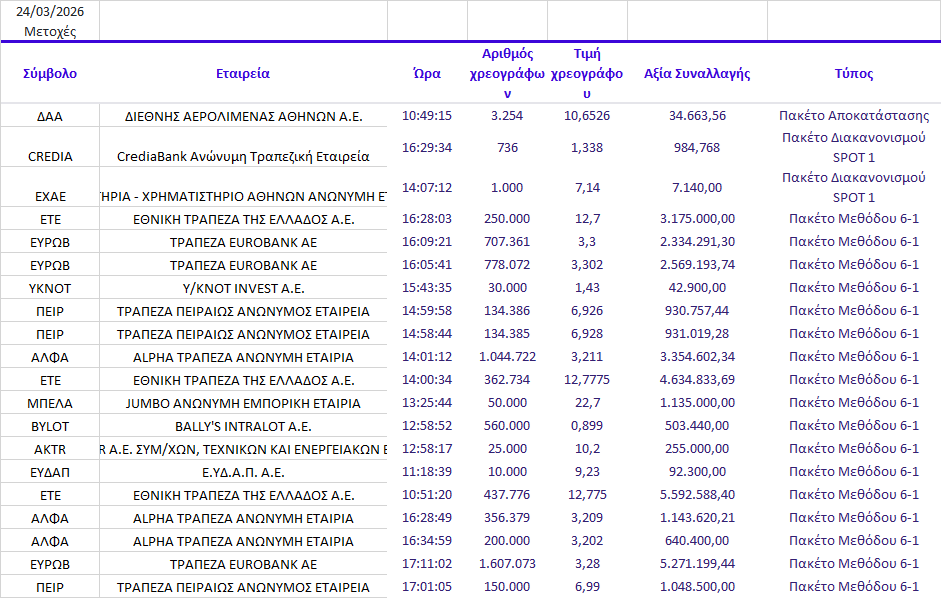
Task: Click the Αξία Συναλλαγής column header
Action: pos(697,73)
